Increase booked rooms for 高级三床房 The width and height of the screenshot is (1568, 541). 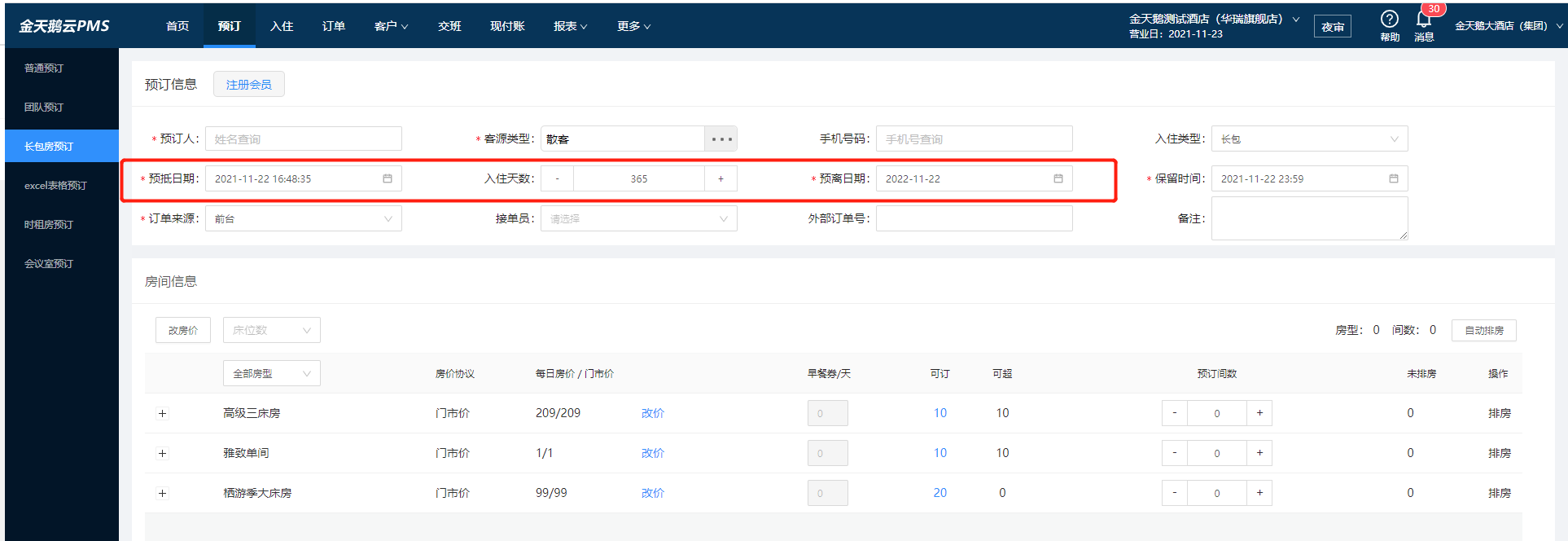(1259, 413)
